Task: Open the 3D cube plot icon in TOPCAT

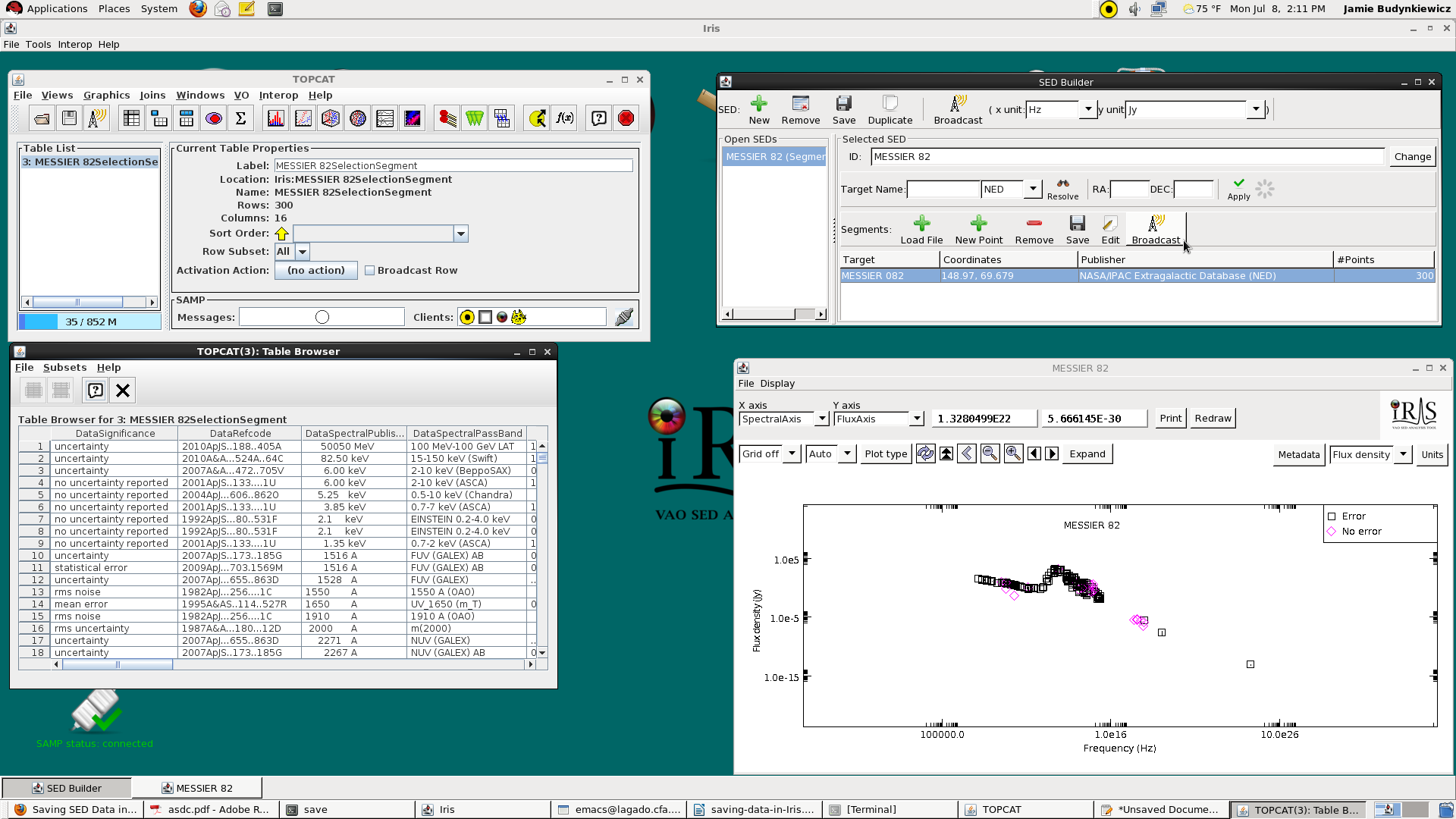Action: pos(331,118)
